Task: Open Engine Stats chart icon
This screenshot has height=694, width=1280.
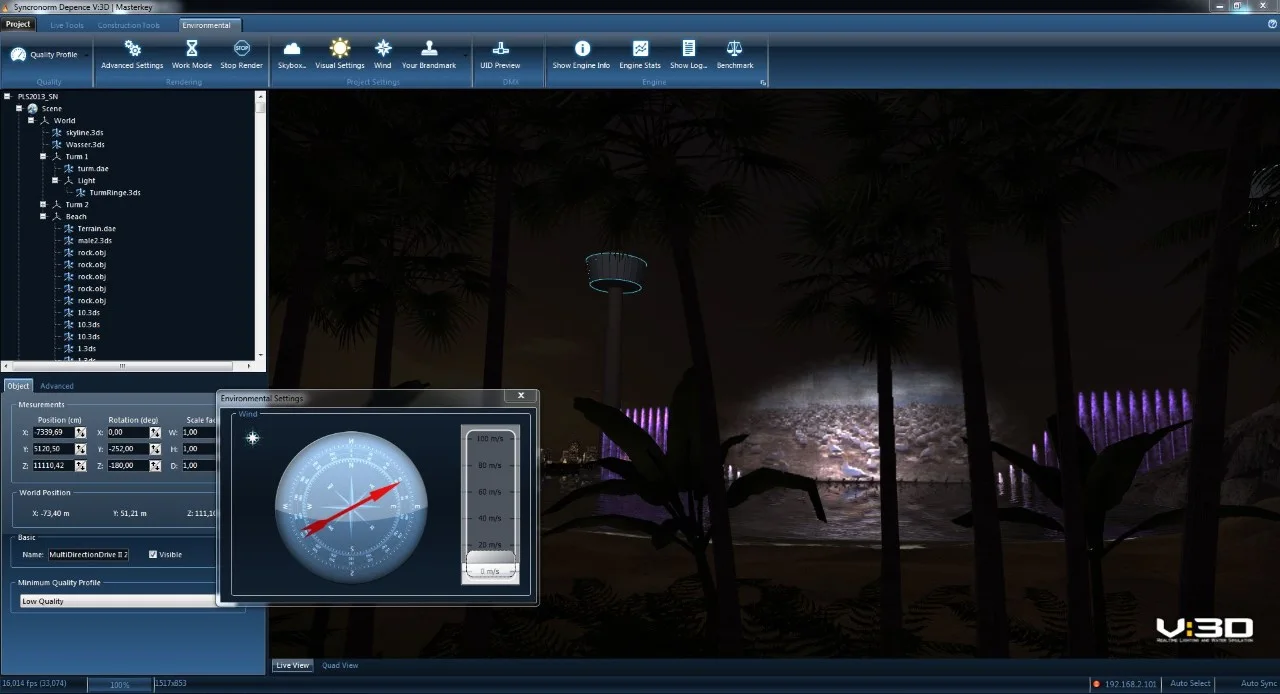Action: (x=640, y=47)
